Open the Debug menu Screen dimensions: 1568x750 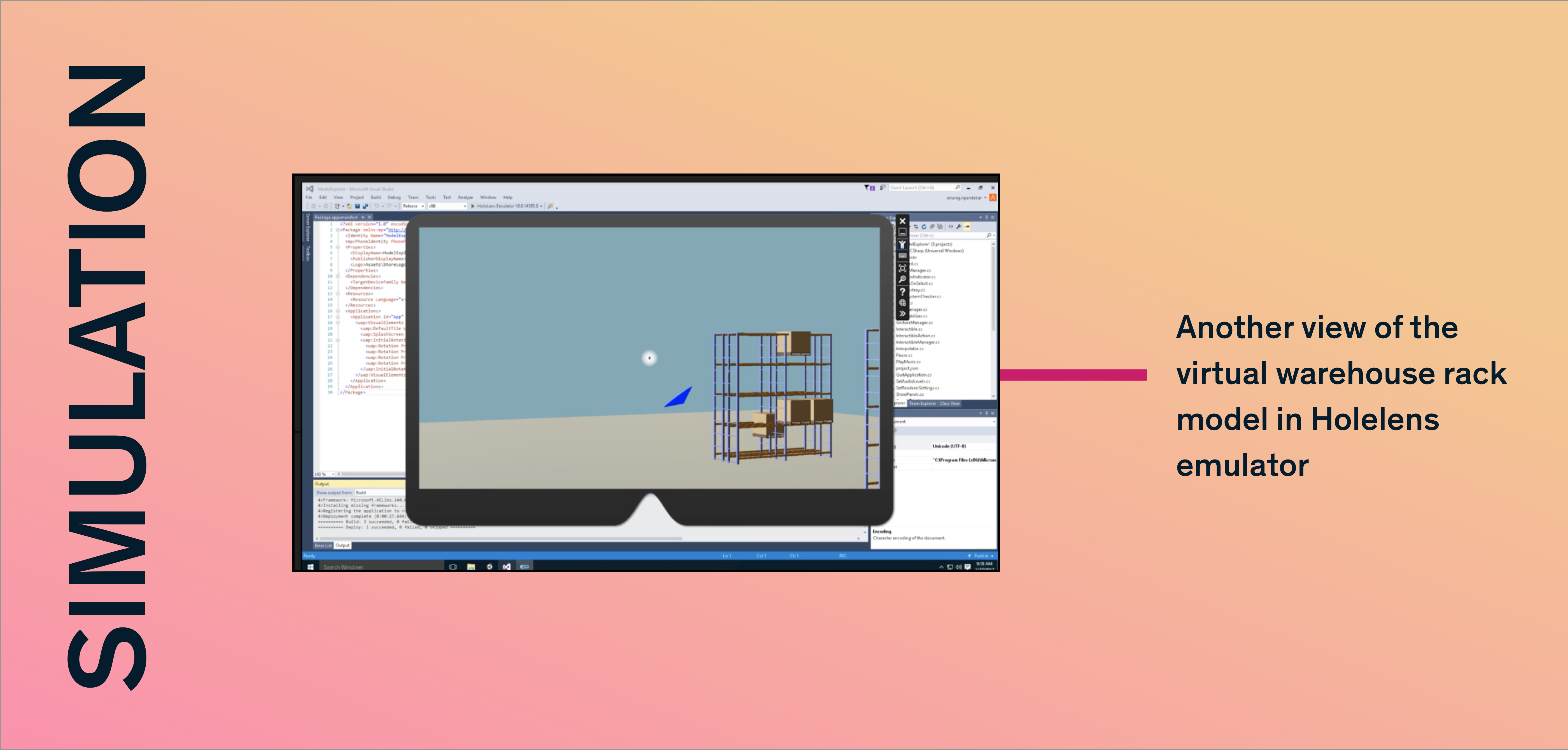[395, 197]
